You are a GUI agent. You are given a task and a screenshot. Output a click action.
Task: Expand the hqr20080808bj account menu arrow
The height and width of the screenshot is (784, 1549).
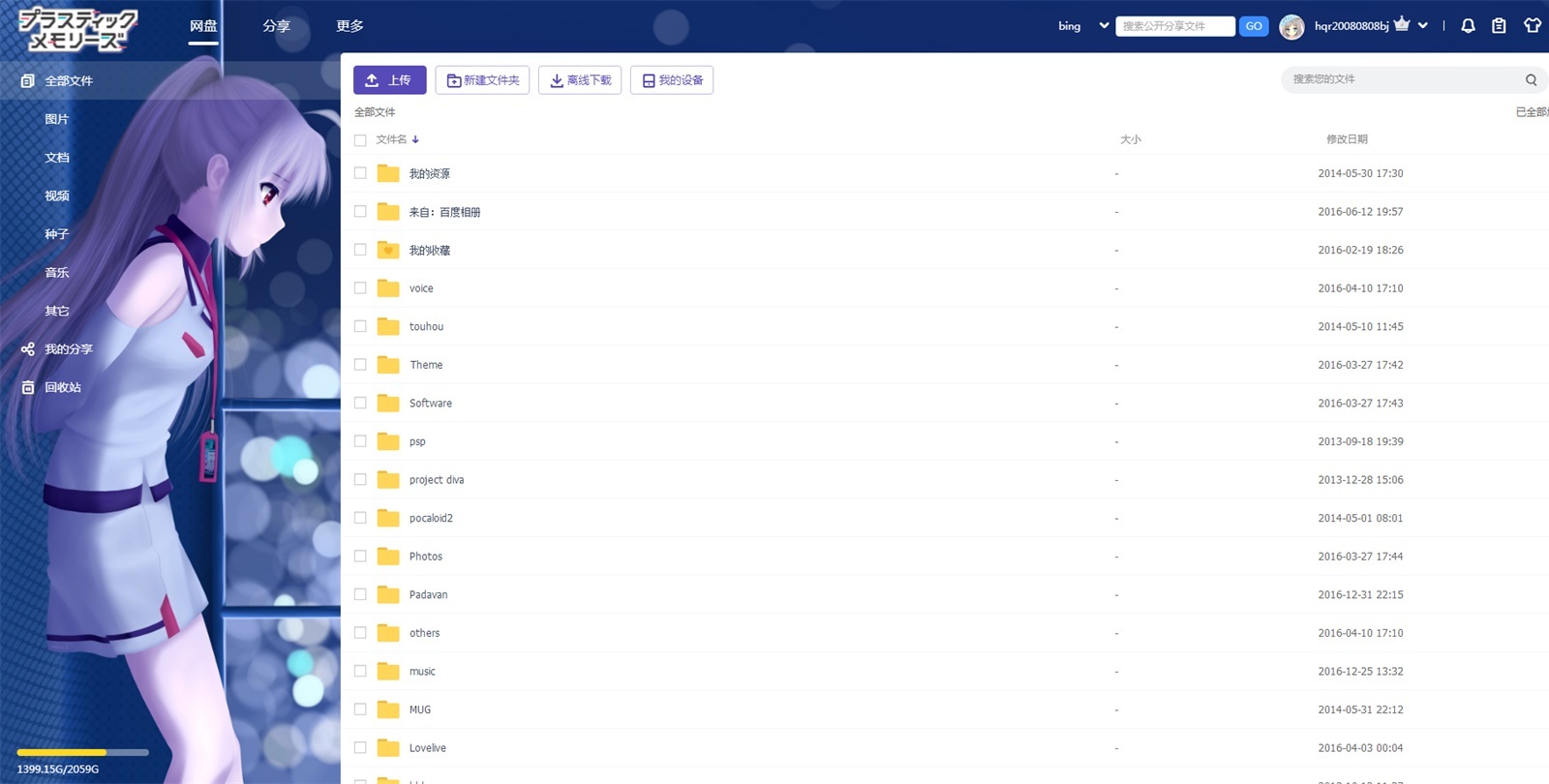click(x=1422, y=26)
